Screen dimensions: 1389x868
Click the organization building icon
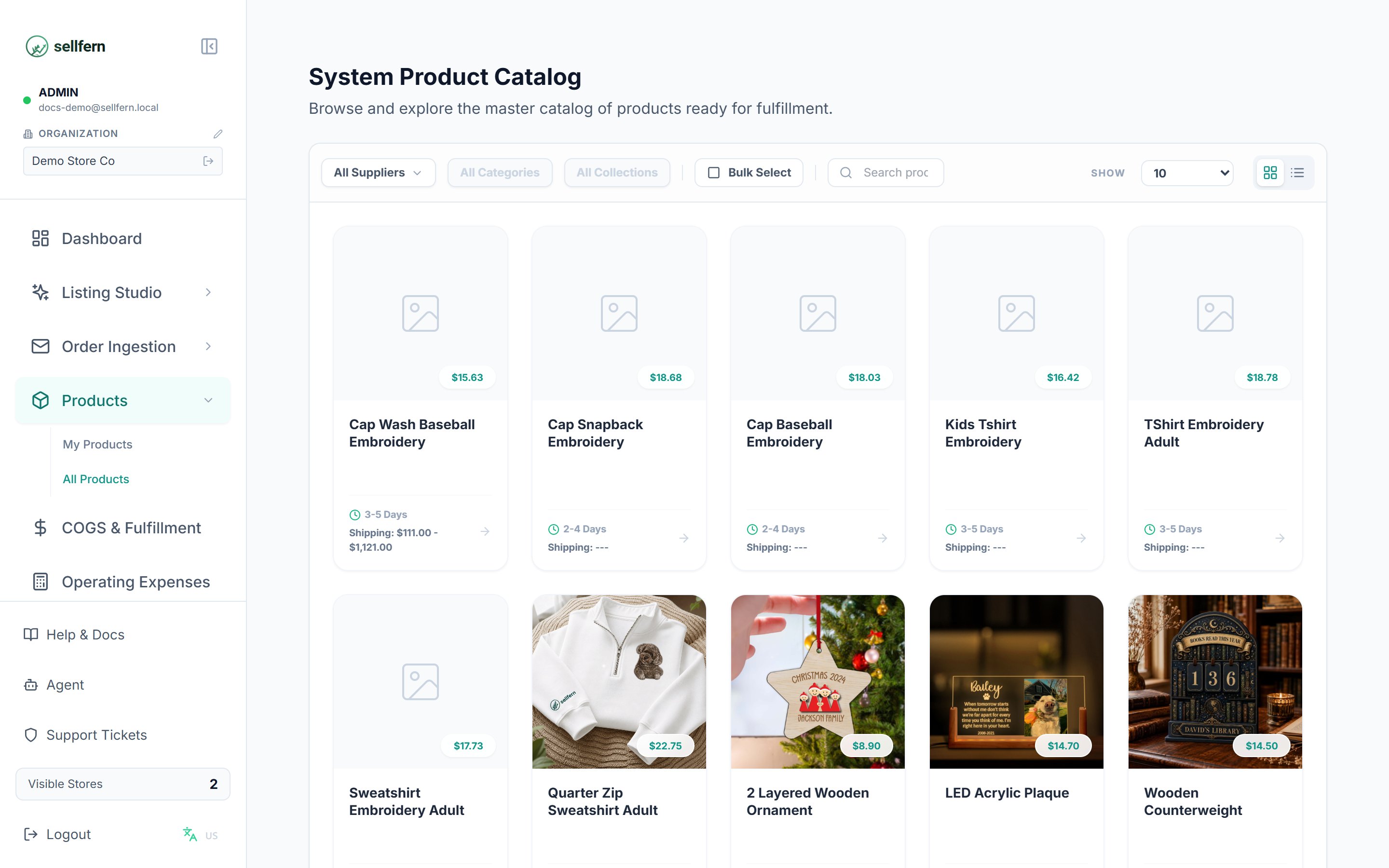tap(27, 134)
